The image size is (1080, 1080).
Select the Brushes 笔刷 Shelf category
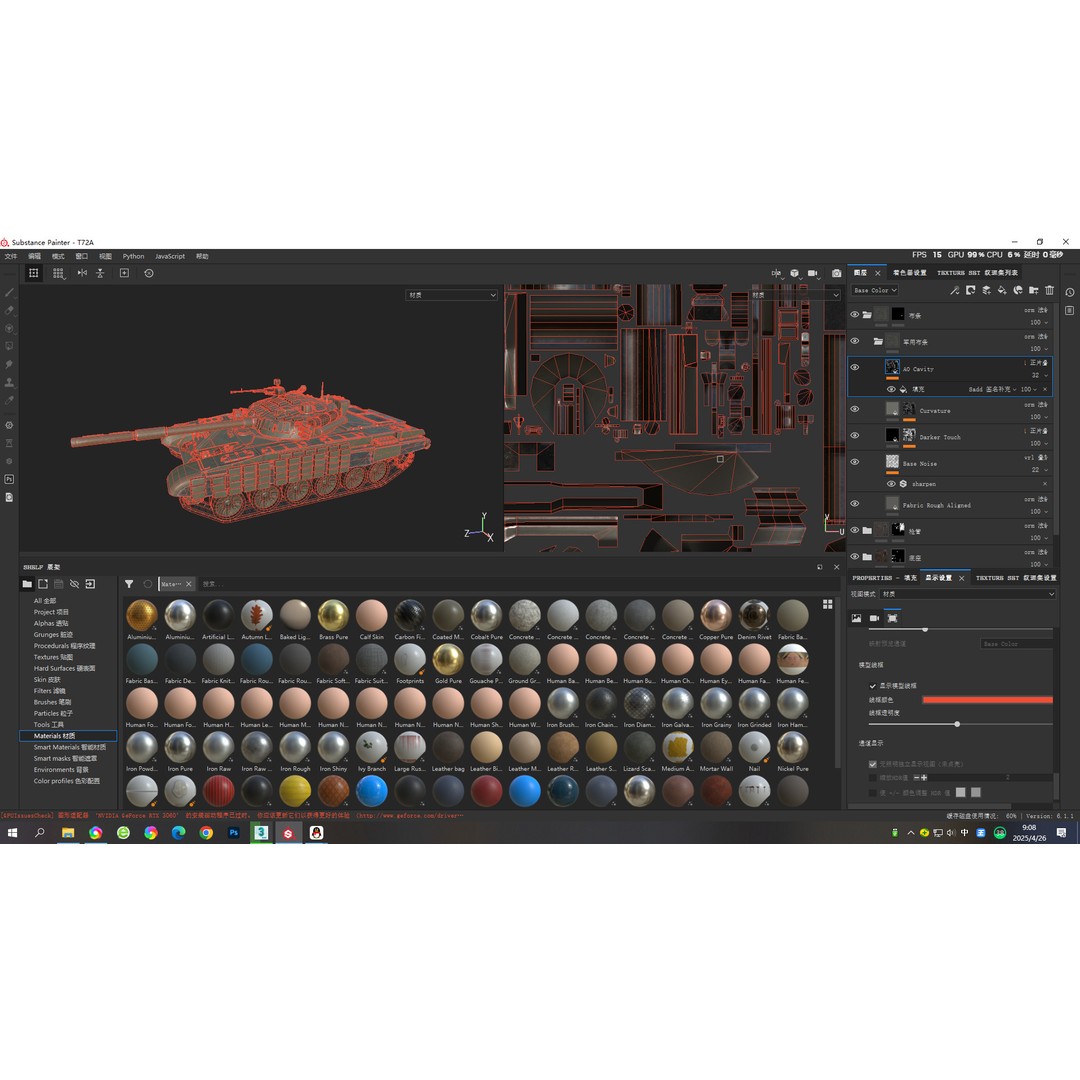click(52, 703)
